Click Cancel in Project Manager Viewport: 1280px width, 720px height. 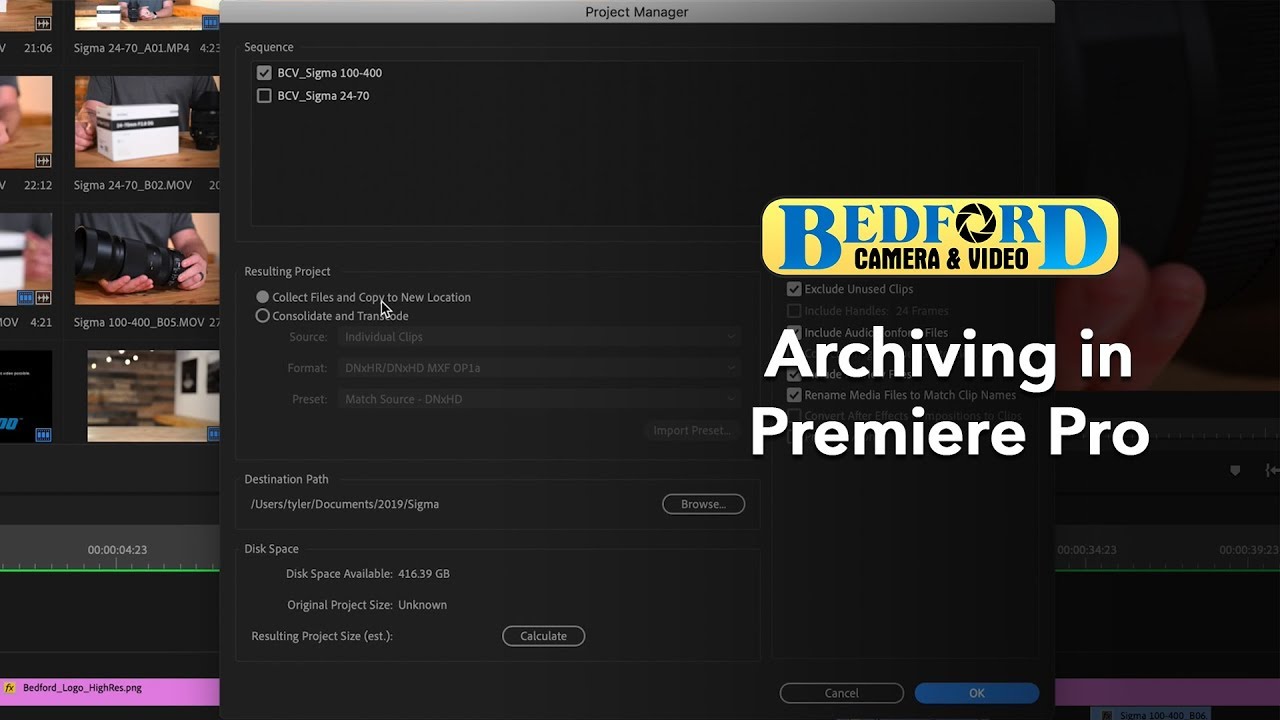[x=842, y=693]
